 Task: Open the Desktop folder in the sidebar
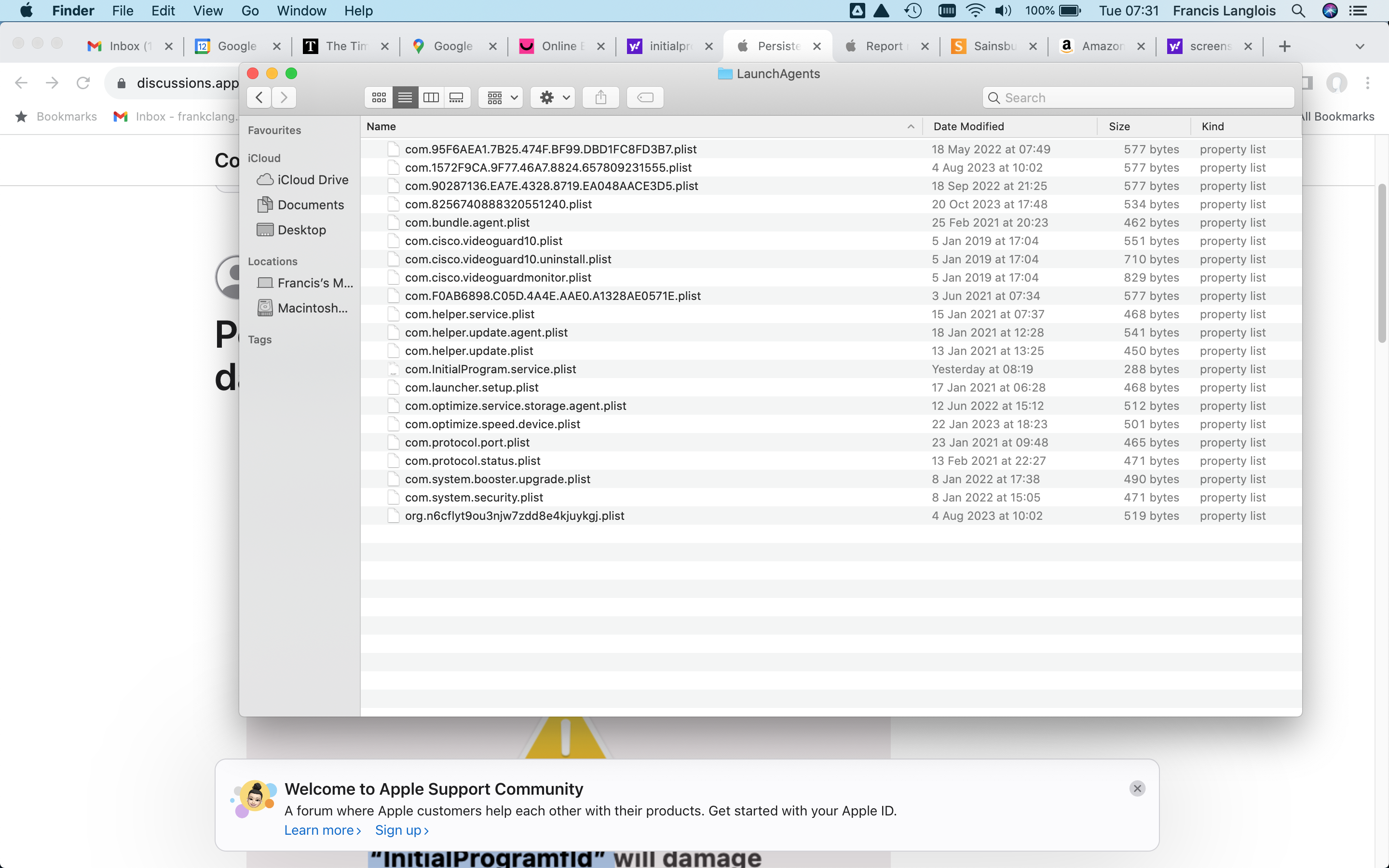pyautogui.click(x=301, y=230)
